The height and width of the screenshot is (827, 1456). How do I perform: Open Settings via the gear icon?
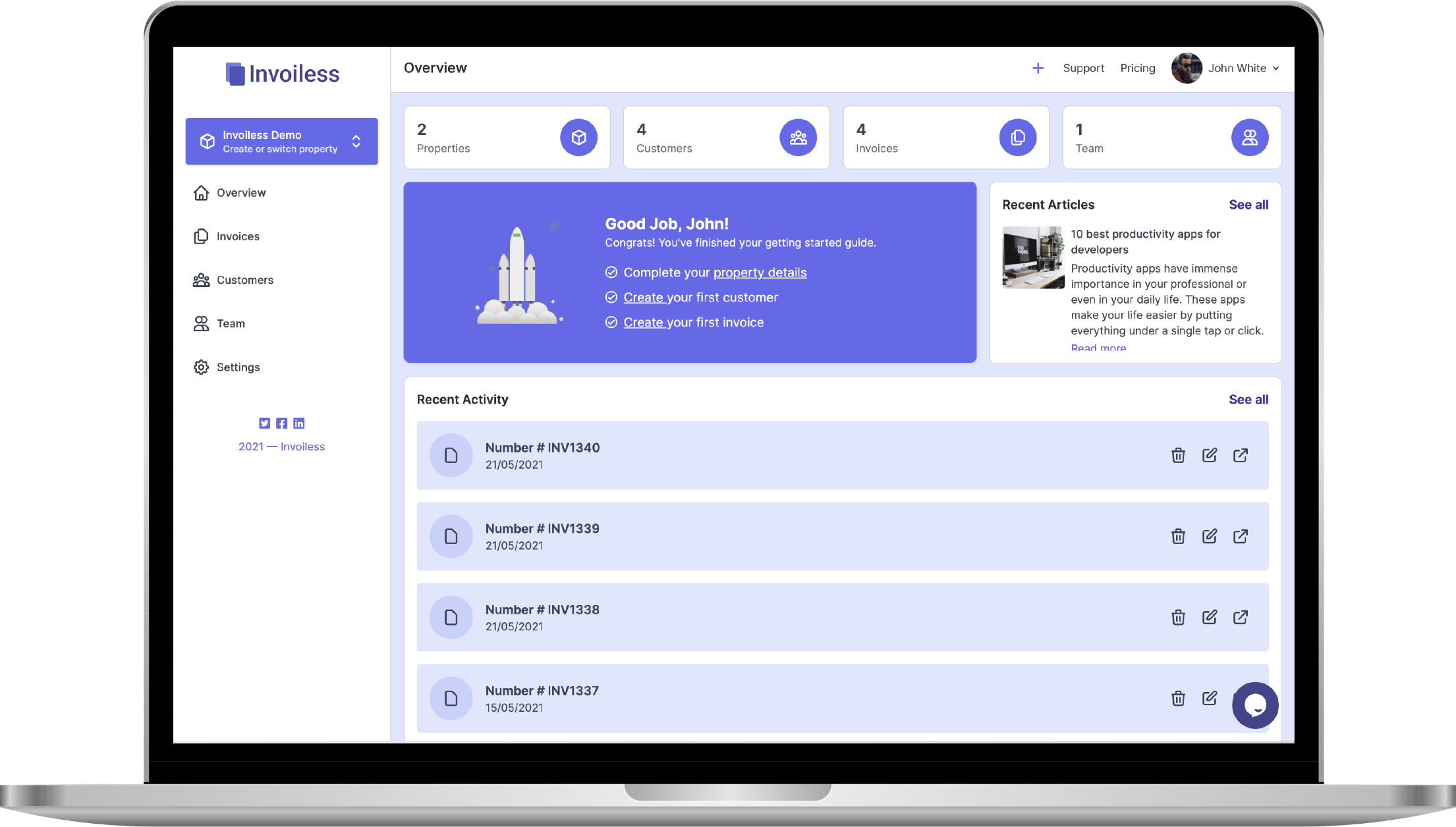(201, 367)
